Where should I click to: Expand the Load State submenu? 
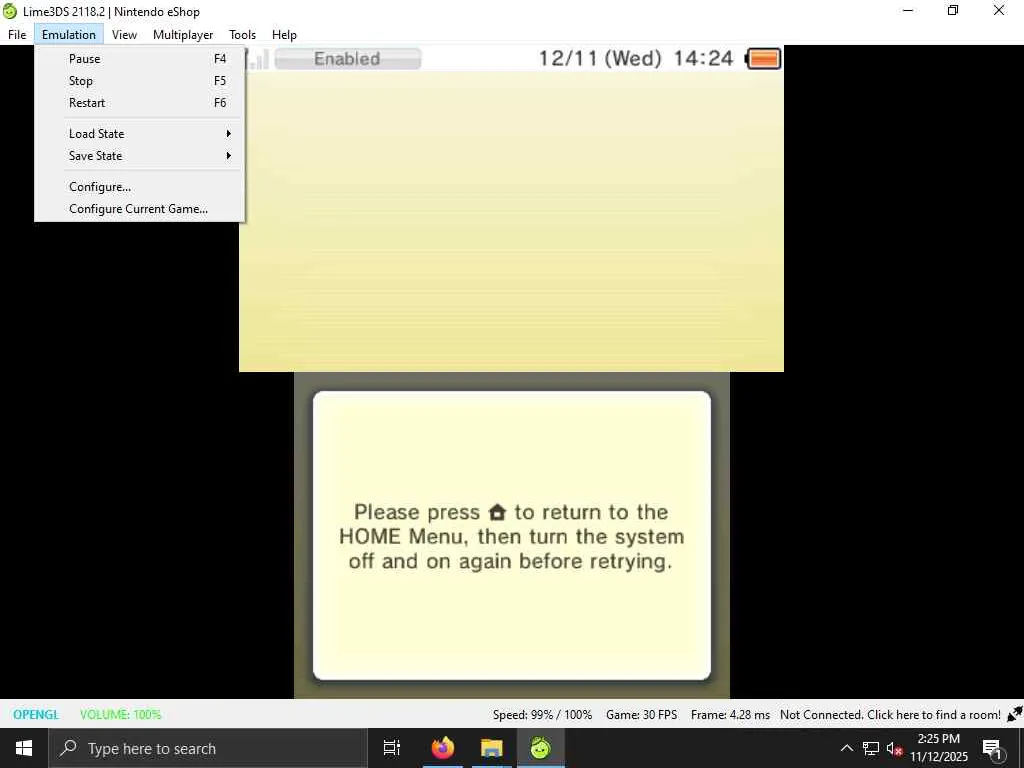click(140, 134)
